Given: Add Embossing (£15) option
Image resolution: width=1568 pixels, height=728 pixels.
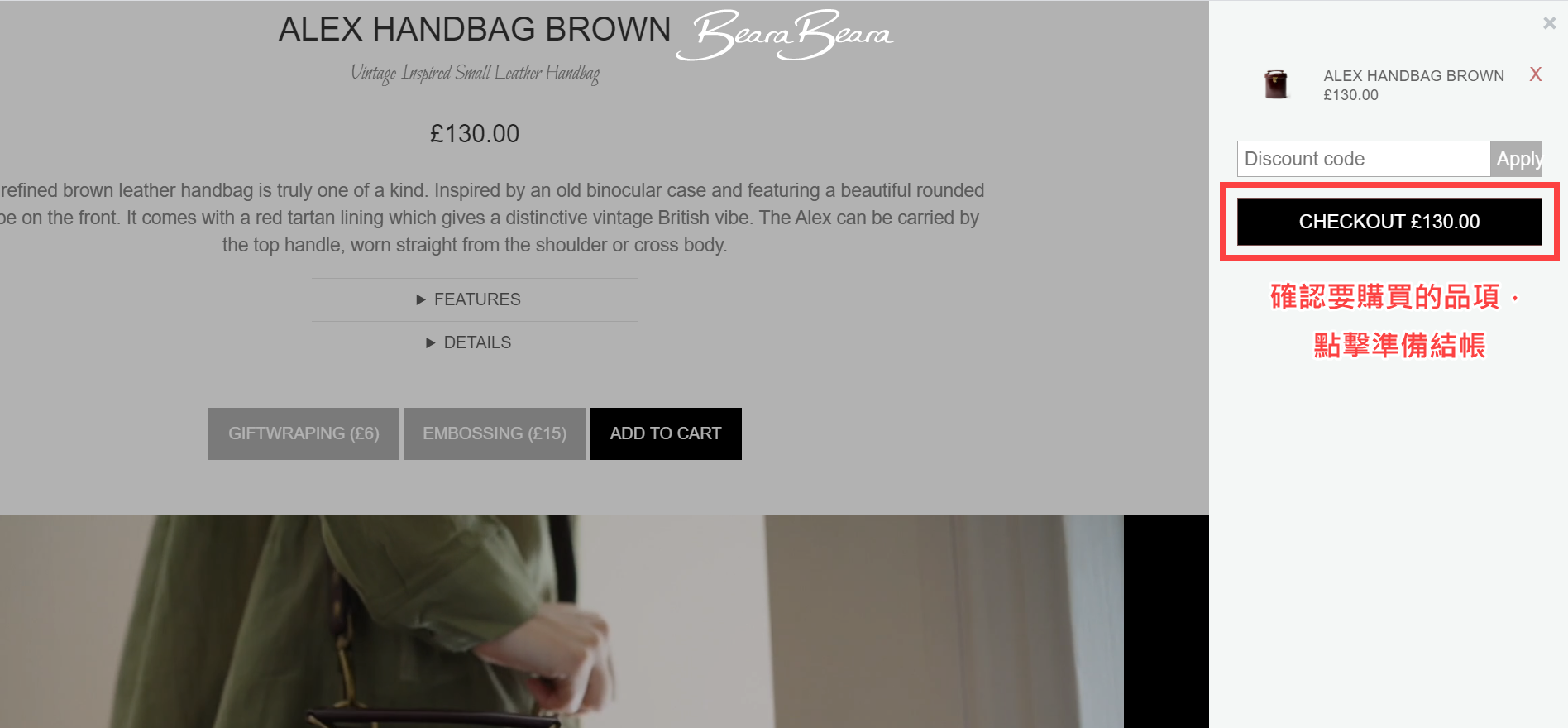Looking at the screenshot, I should click(495, 433).
